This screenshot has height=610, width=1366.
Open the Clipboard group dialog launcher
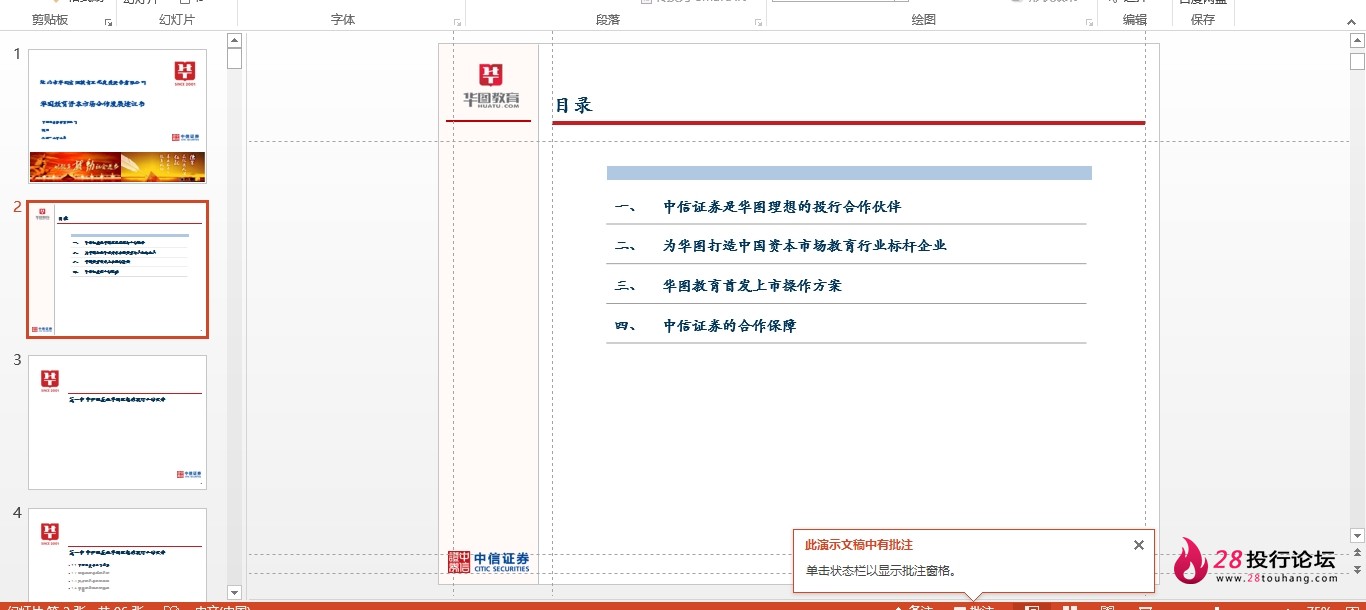[108, 22]
